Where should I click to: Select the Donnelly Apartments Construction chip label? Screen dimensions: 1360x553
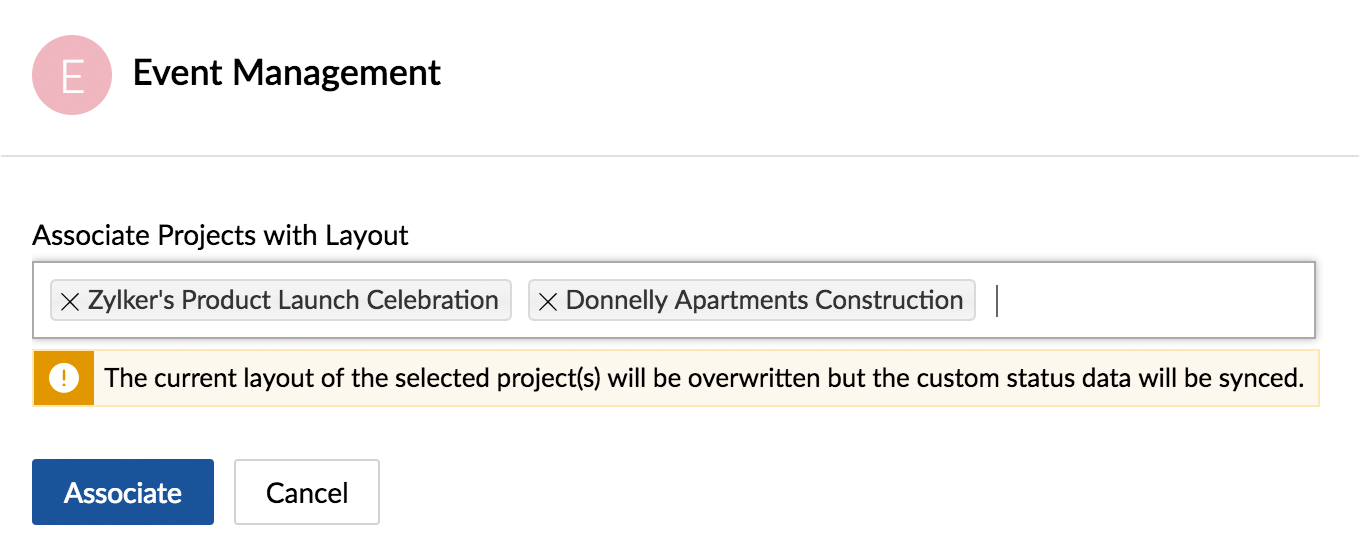(x=764, y=300)
